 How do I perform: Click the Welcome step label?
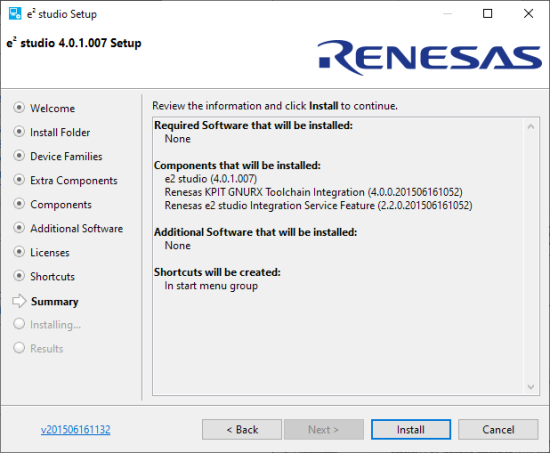click(x=53, y=108)
